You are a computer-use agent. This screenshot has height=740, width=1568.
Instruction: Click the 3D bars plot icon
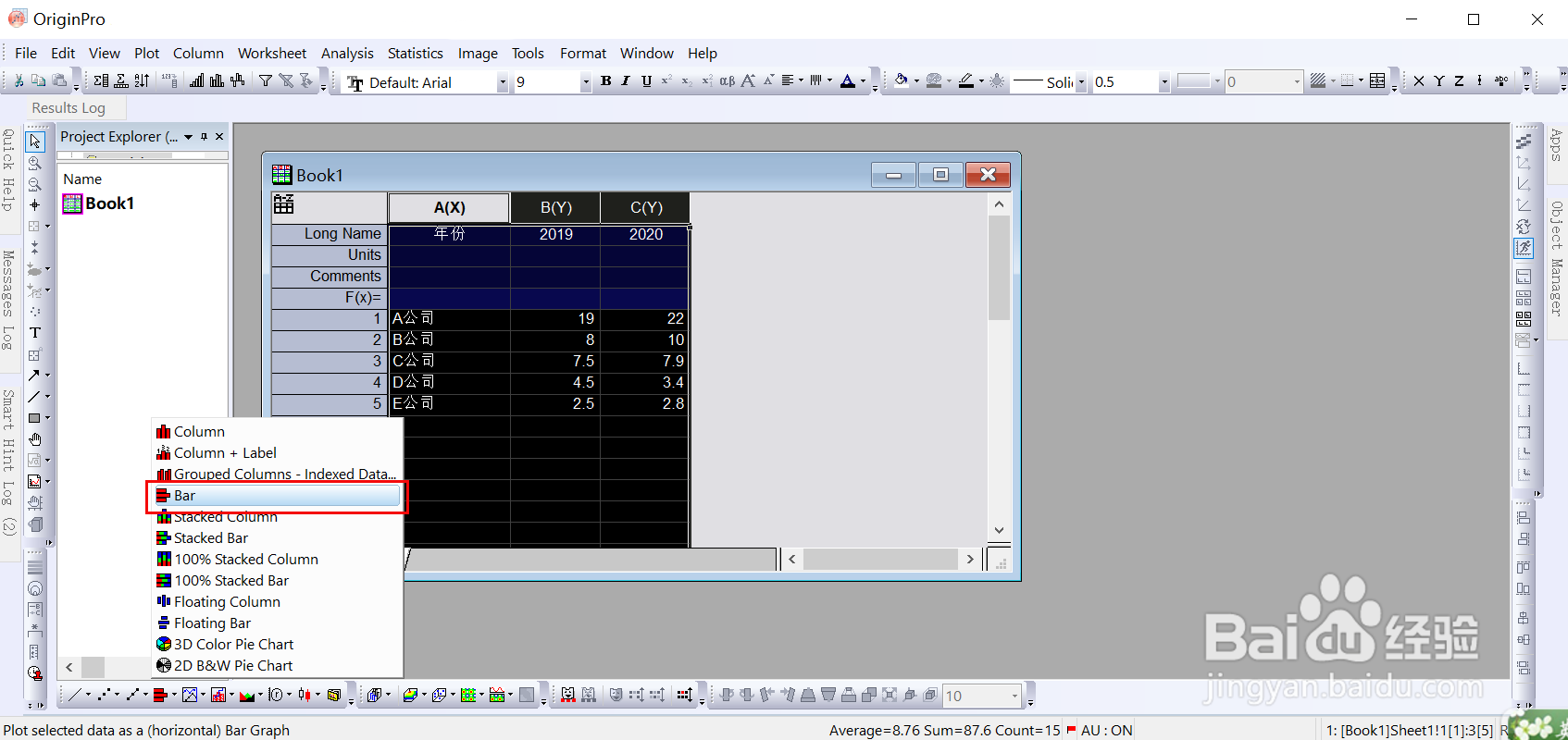click(x=374, y=695)
